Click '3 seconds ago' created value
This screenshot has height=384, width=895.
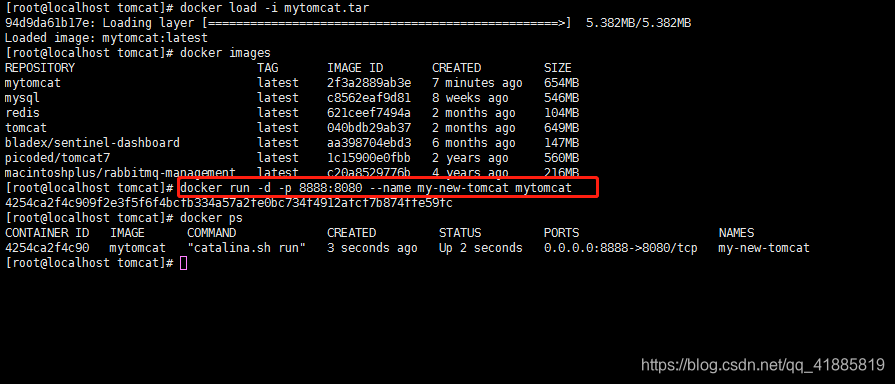[372, 248]
